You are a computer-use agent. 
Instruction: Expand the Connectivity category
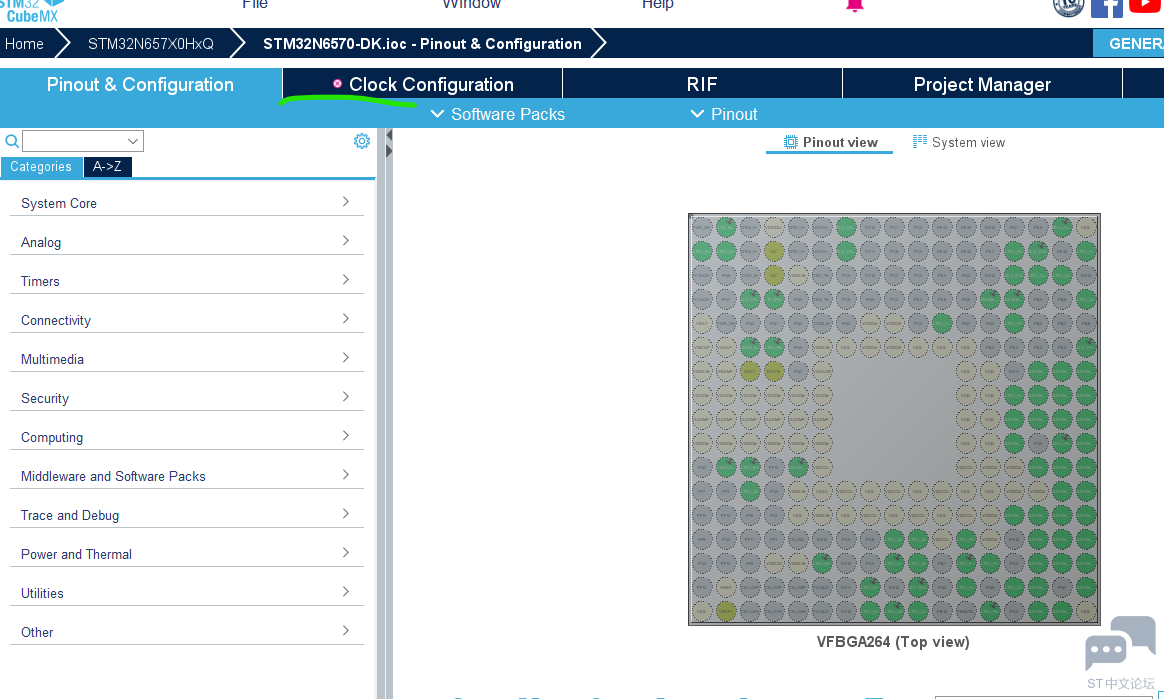186,320
